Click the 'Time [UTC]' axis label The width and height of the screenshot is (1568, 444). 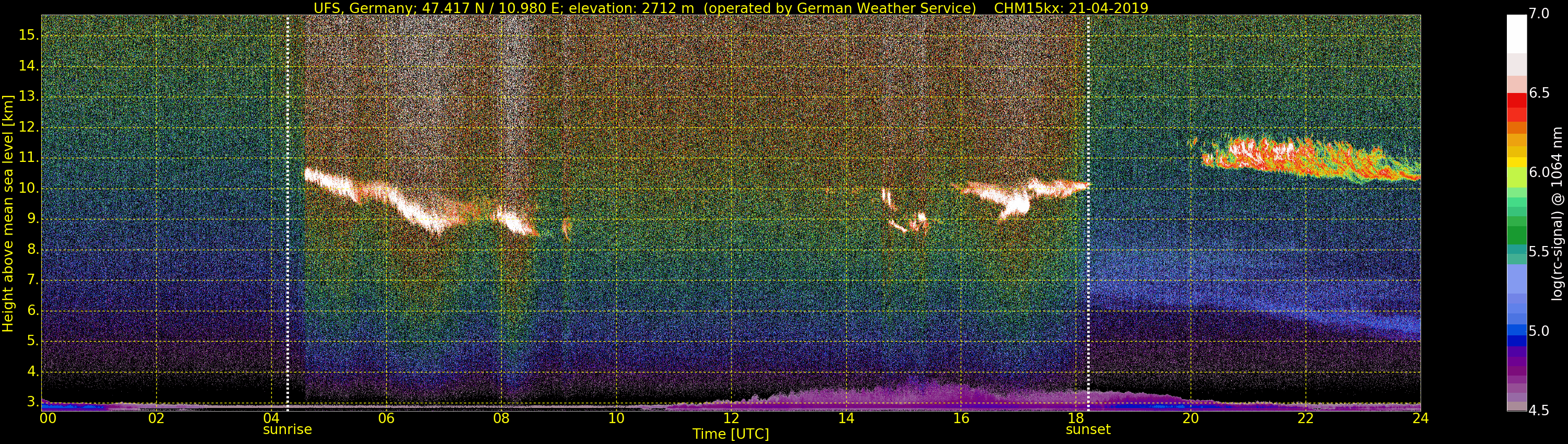[731, 434]
